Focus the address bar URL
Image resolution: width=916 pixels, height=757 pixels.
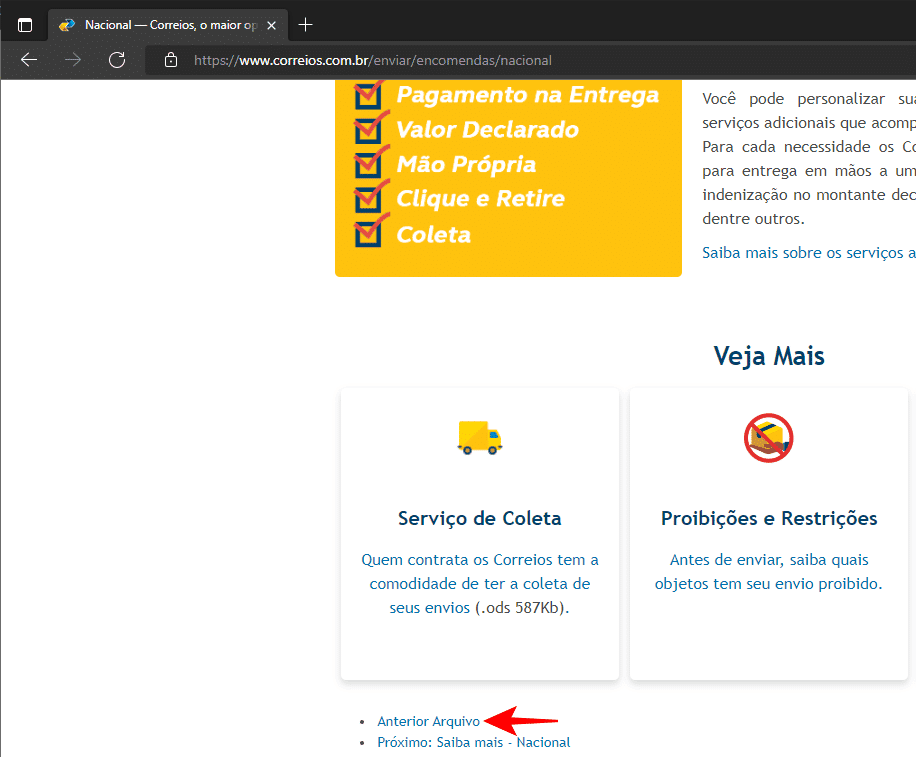click(x=373, y=60)
